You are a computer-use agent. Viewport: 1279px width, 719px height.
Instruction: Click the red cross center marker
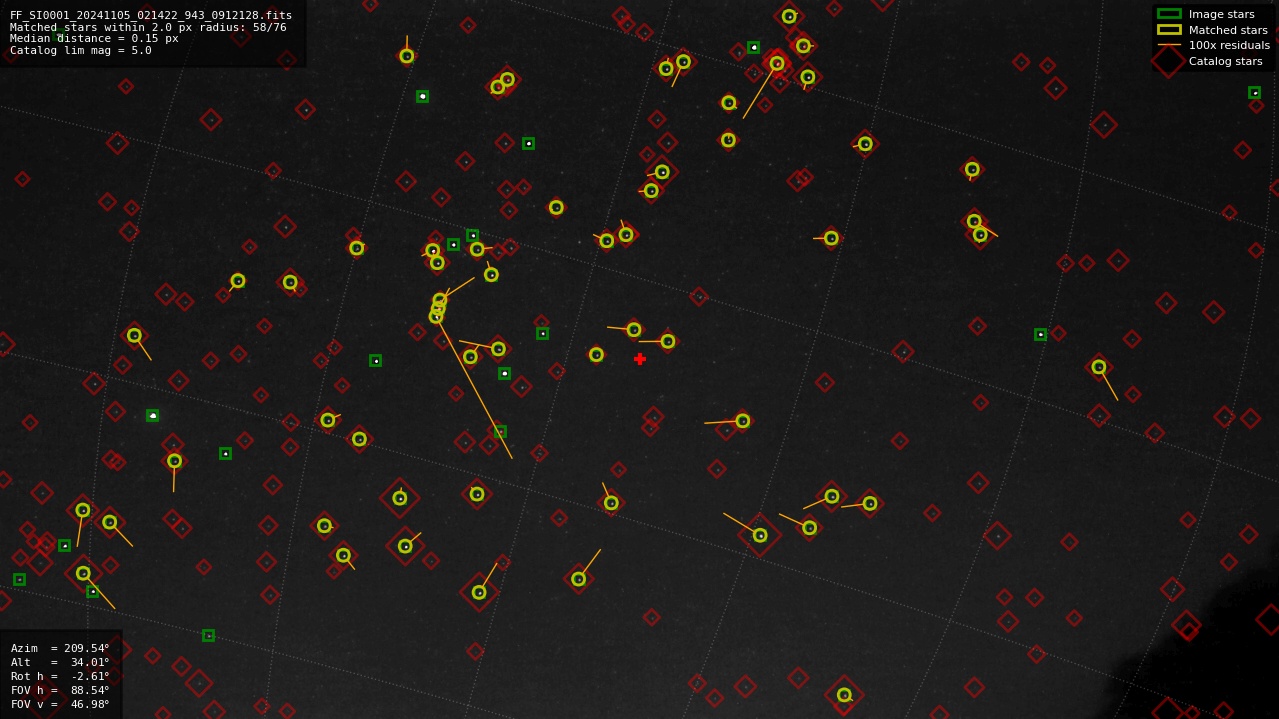coord(640,359)
